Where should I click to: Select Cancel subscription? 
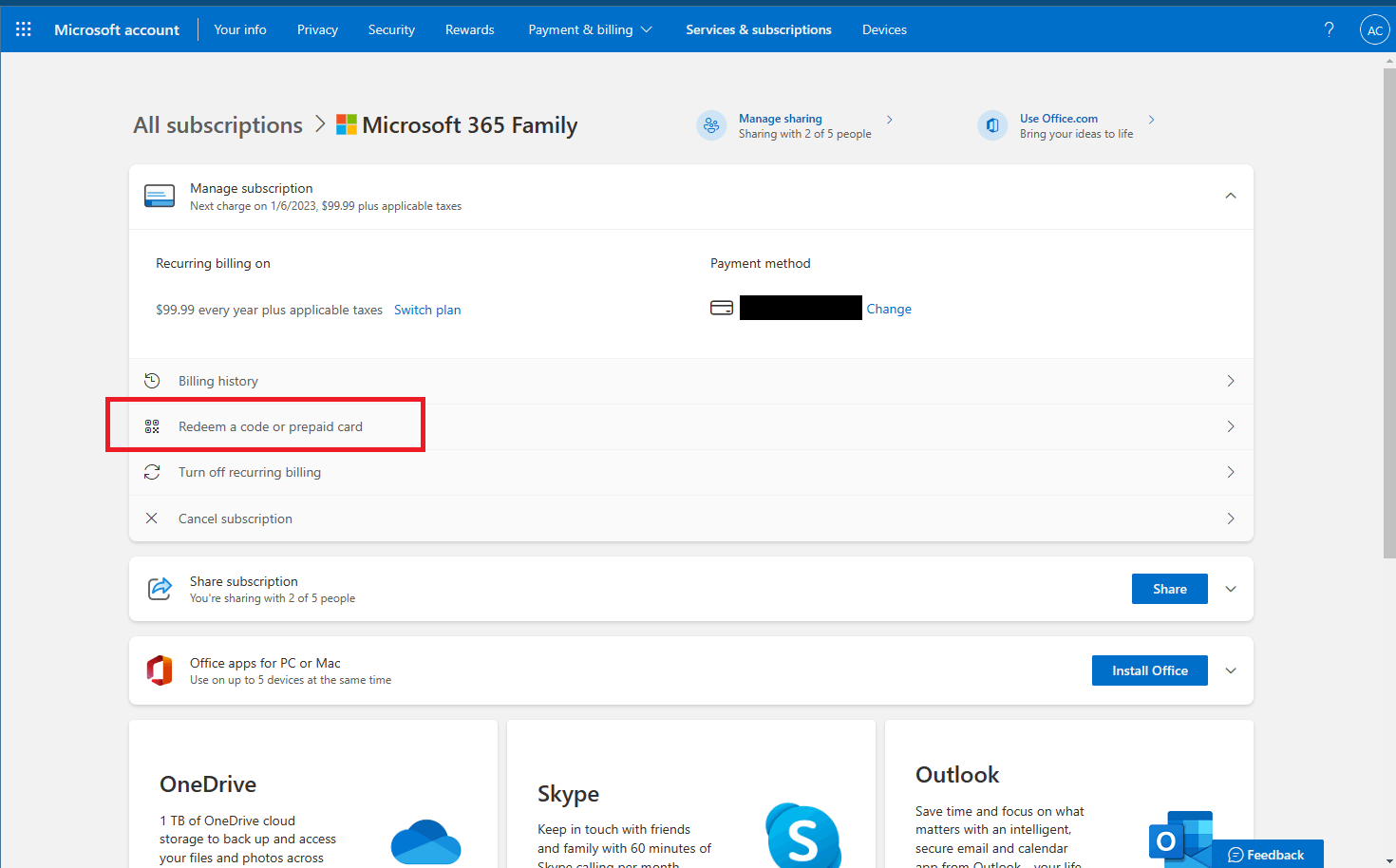click(691, 519)
